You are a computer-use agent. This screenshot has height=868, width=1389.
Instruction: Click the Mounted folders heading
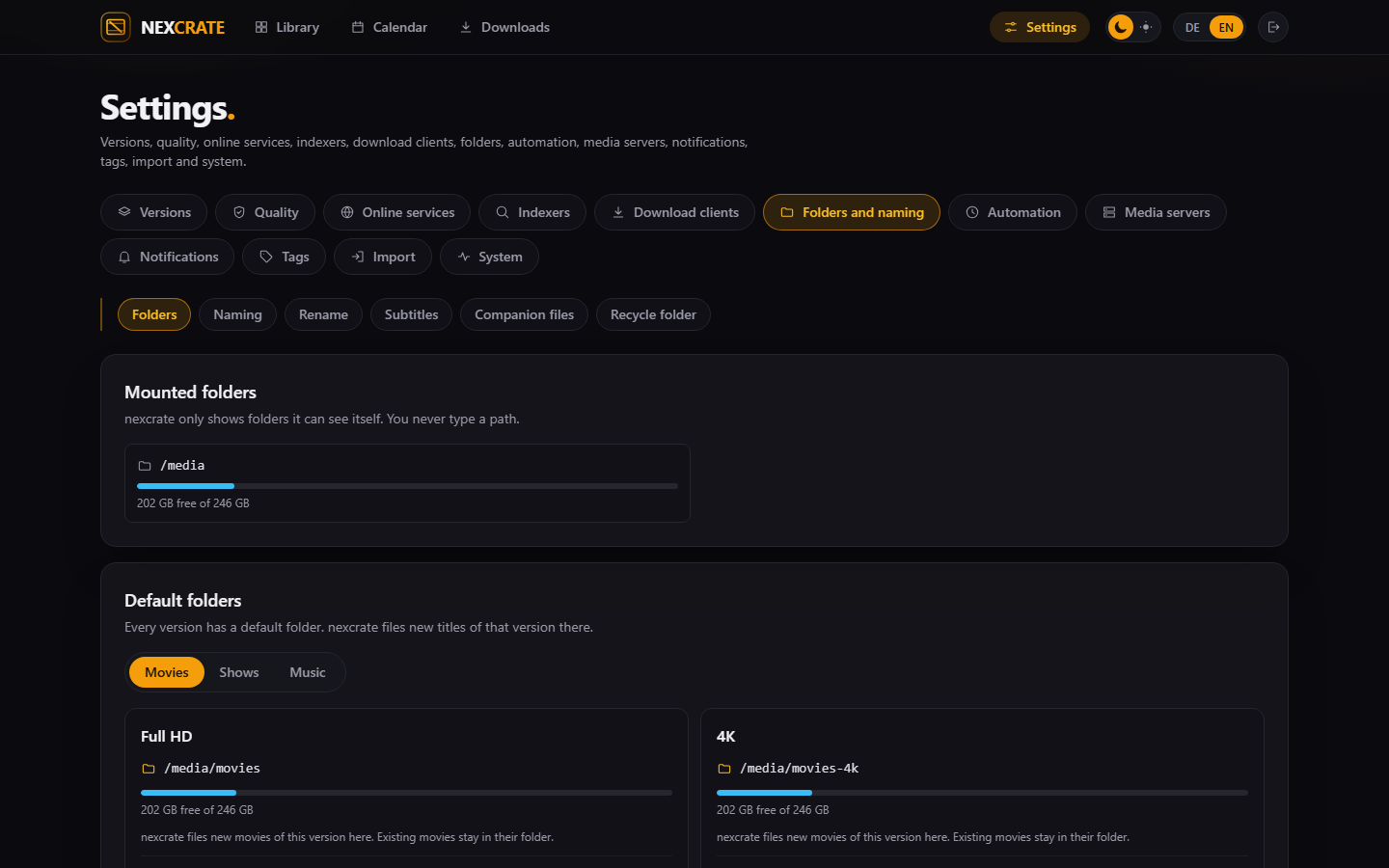pyautogui.click(x=190, y=393)
